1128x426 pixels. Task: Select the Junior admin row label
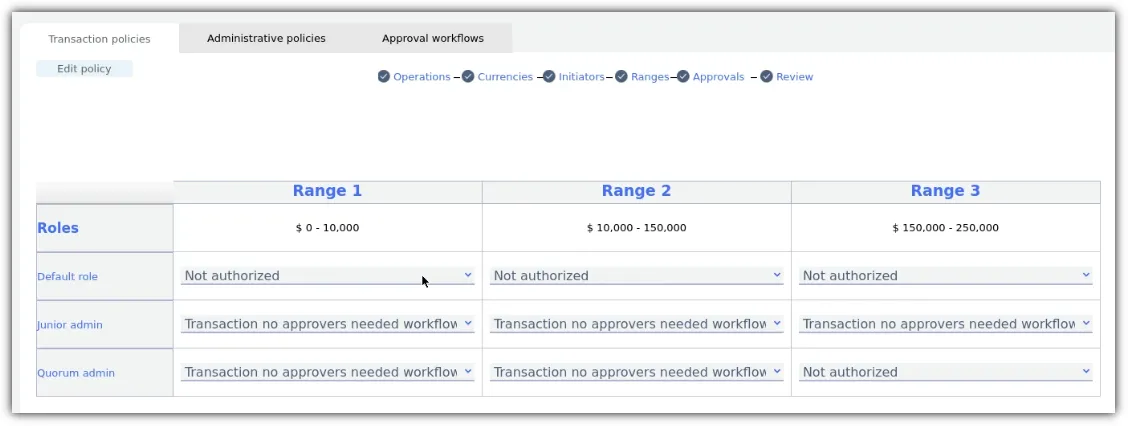70,325
